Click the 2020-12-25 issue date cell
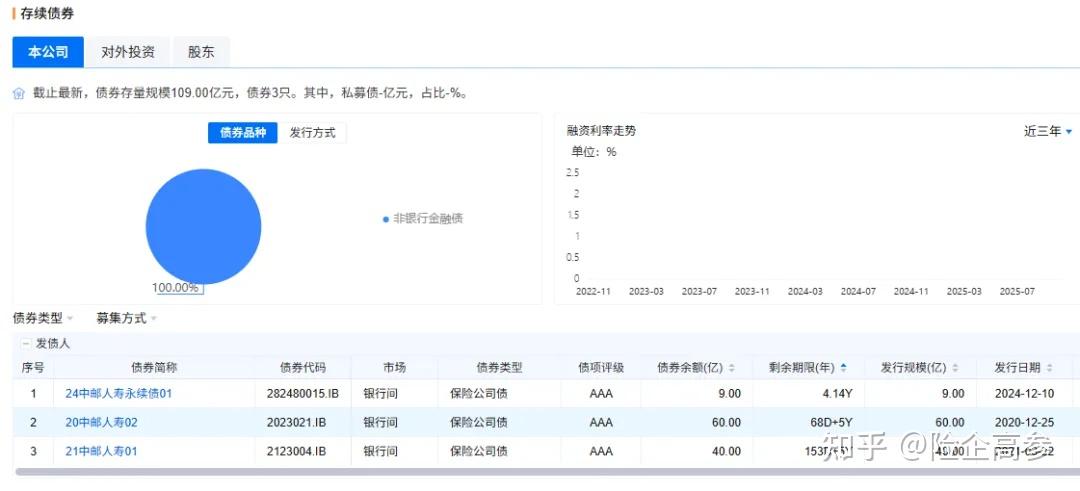Image resolution: width=1080 pixels, height=491 pixels. pos(1024,422)
